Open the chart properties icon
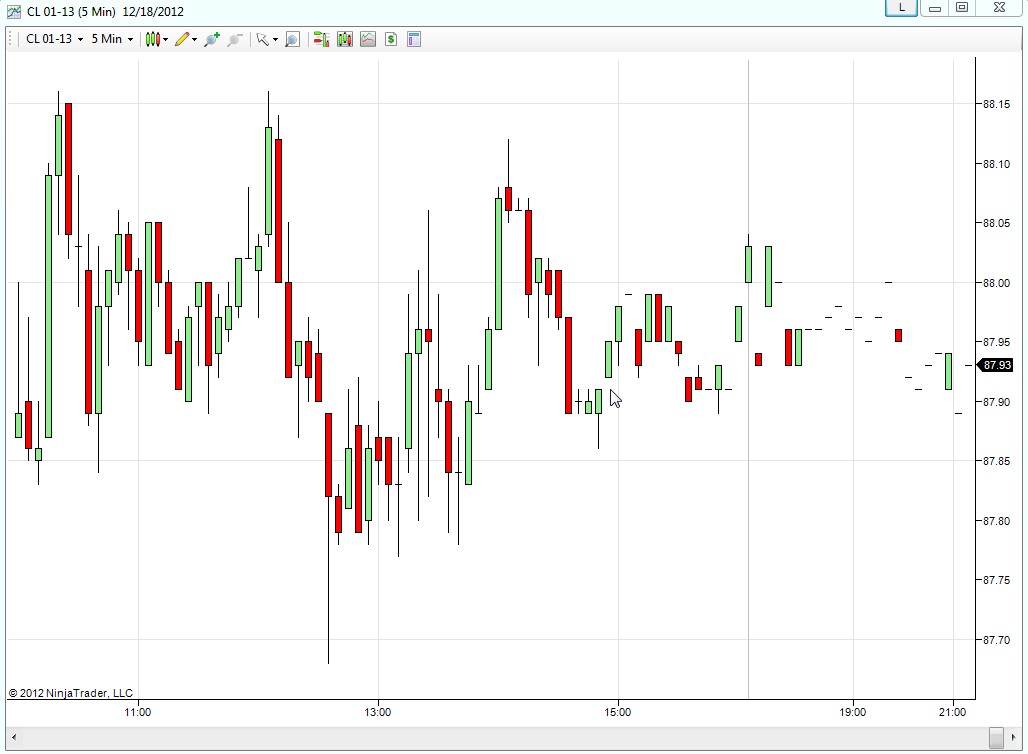 (414, 39)
